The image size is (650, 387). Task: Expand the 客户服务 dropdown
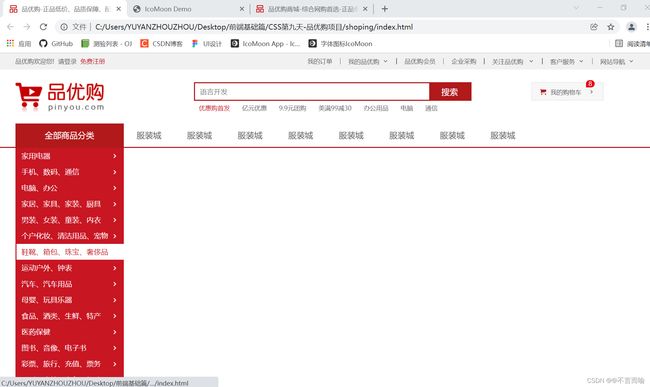567,61
